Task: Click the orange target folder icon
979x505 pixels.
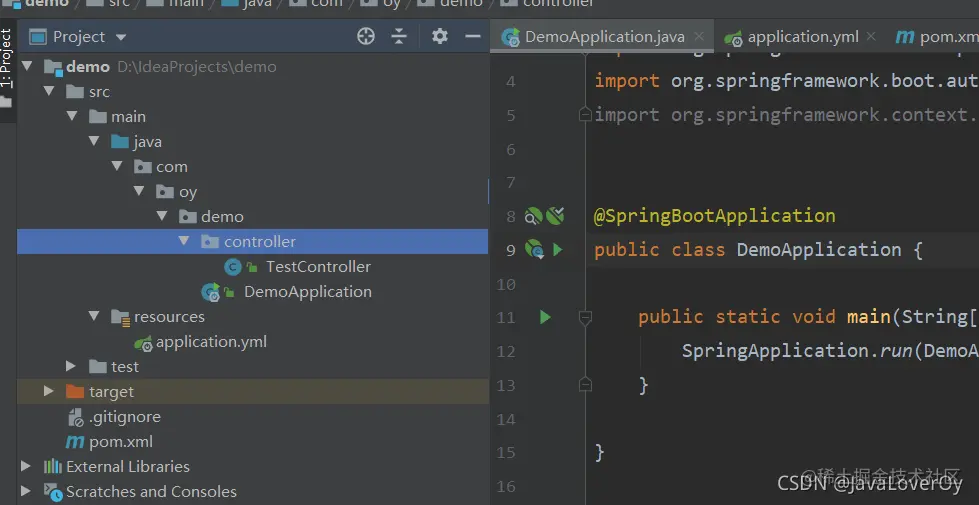Action: click(75, 391)
